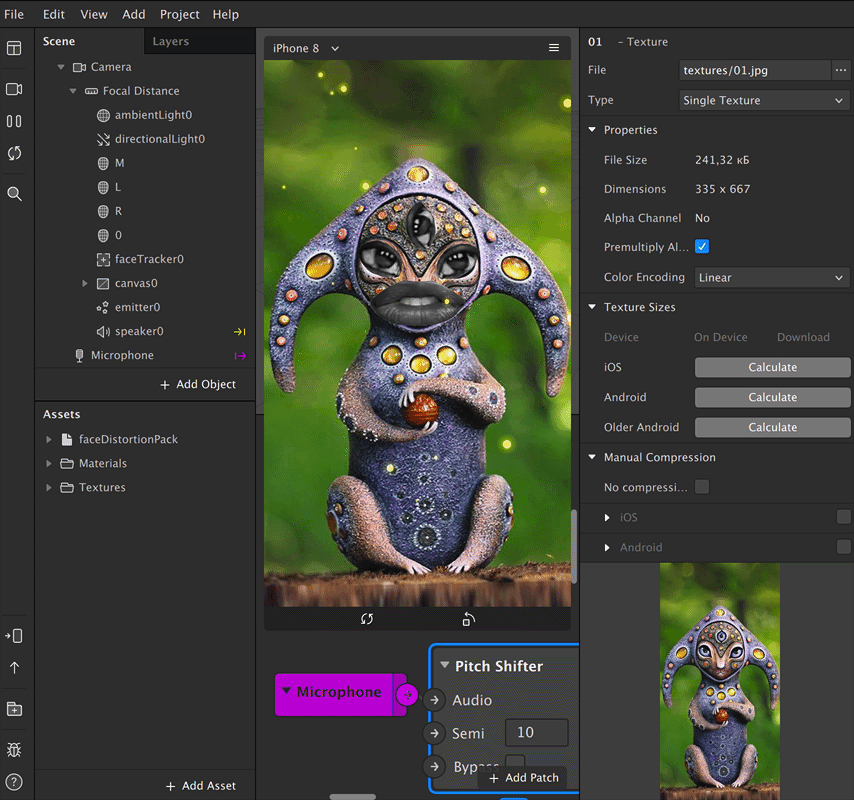Collapse the Pitch Shifter patch header
Viewport: 854px width, 800px height.
tap(444, 665)
